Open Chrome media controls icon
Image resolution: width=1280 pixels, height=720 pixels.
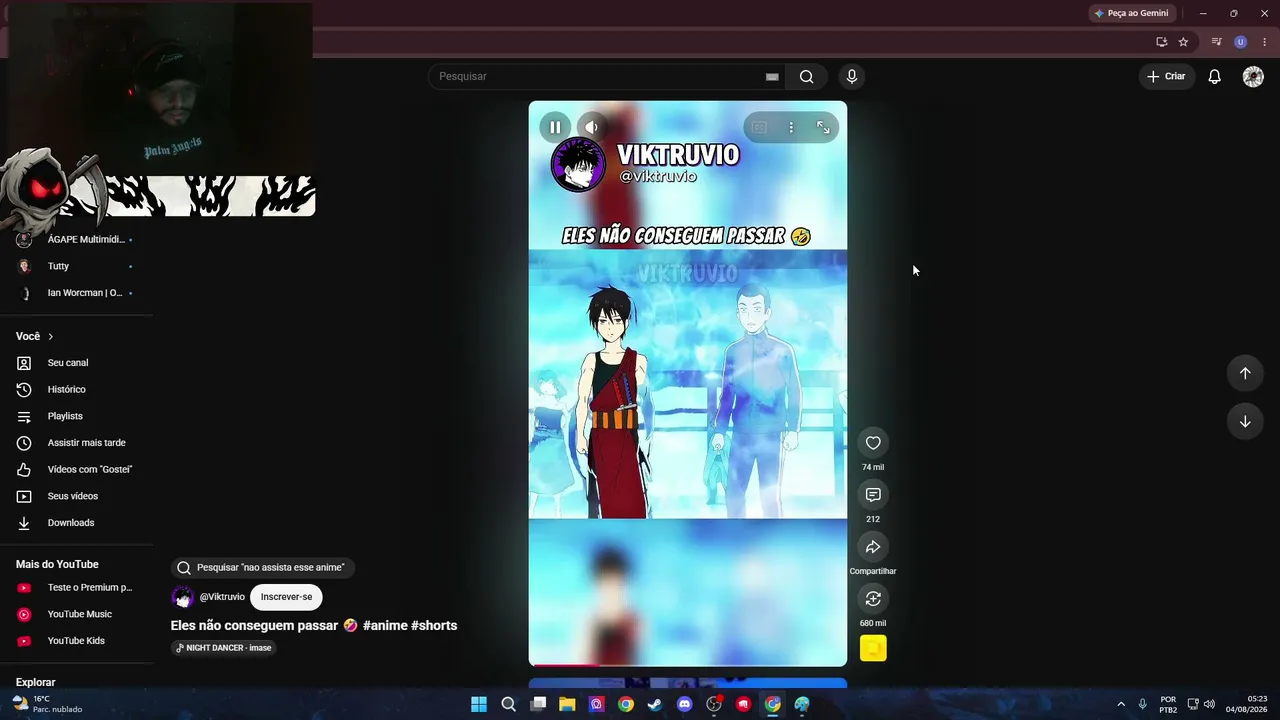(1216, 42)
